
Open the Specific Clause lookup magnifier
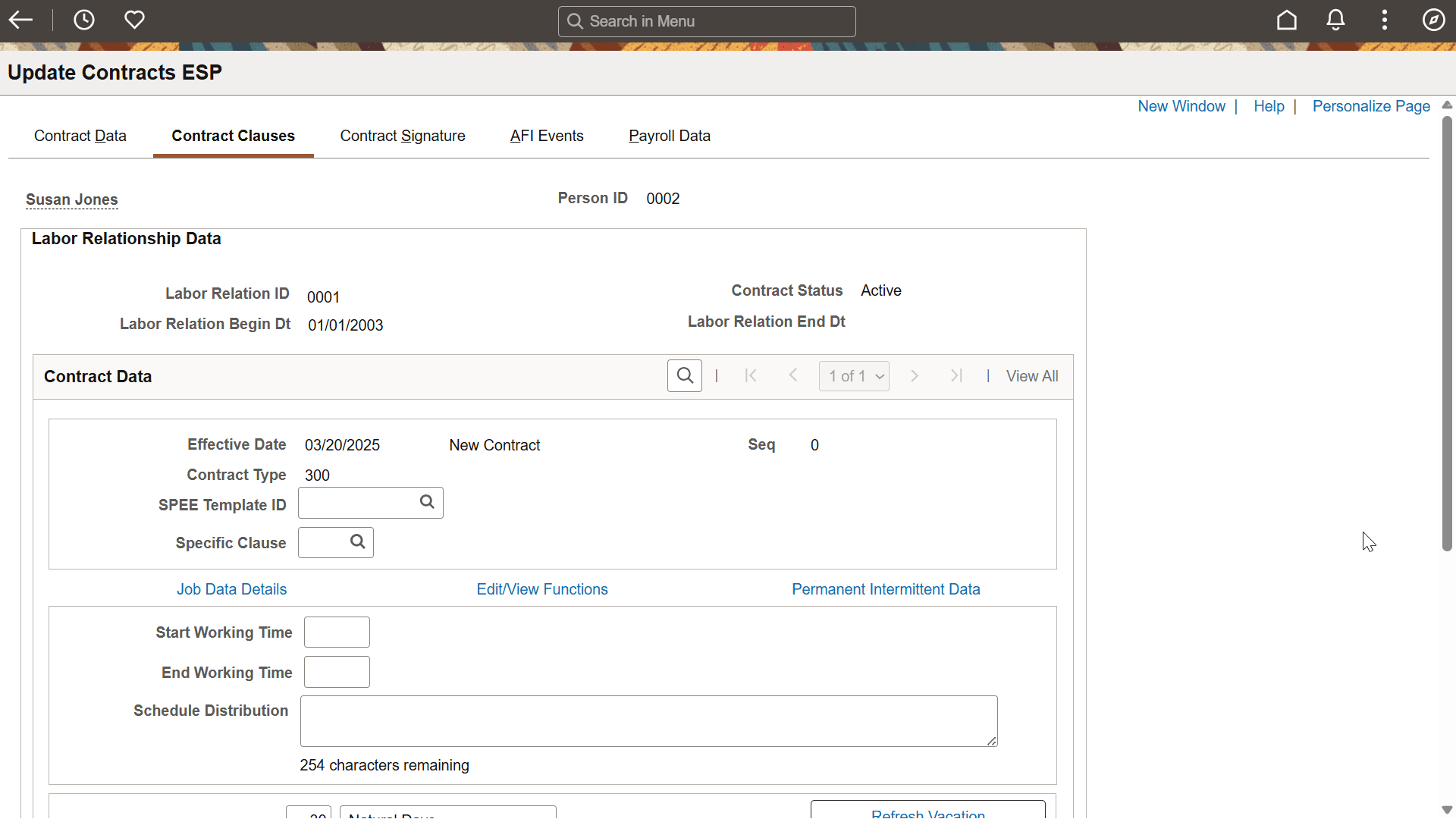click(356, 542)
